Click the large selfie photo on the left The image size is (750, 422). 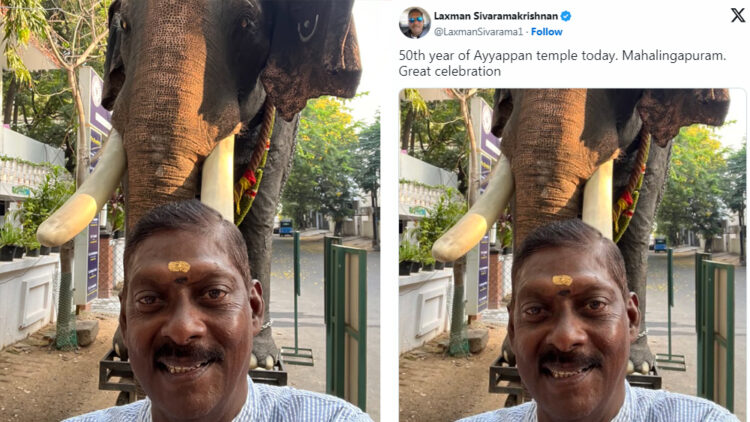click(x=190, y=211)
